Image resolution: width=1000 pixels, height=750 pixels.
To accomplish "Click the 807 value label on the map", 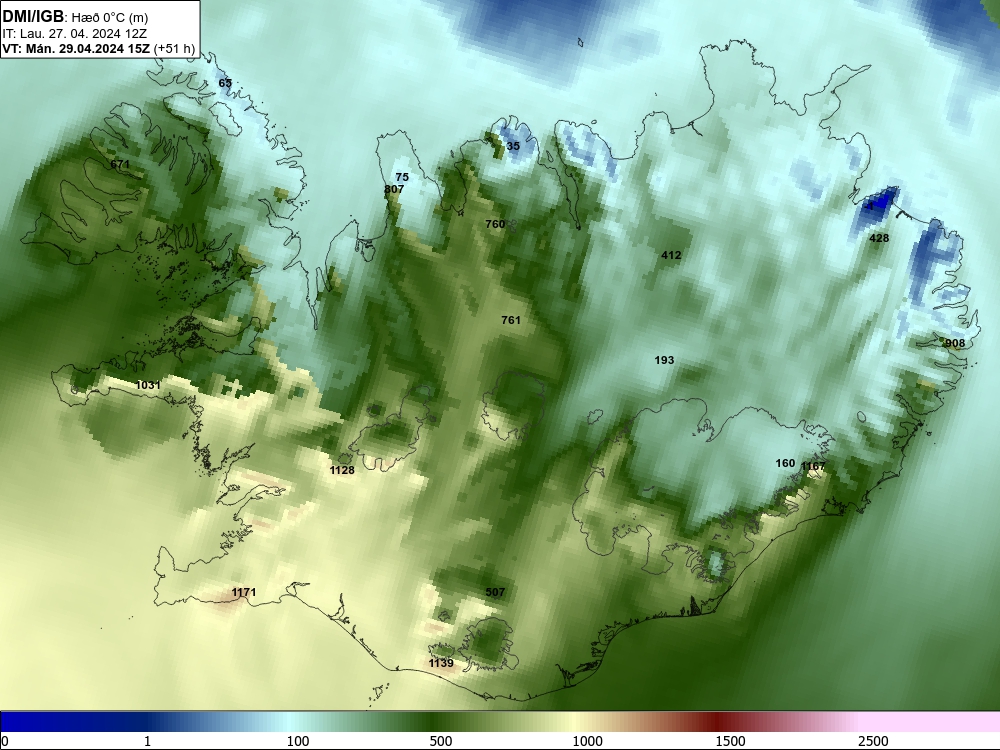I will click(x=394, y=189).
